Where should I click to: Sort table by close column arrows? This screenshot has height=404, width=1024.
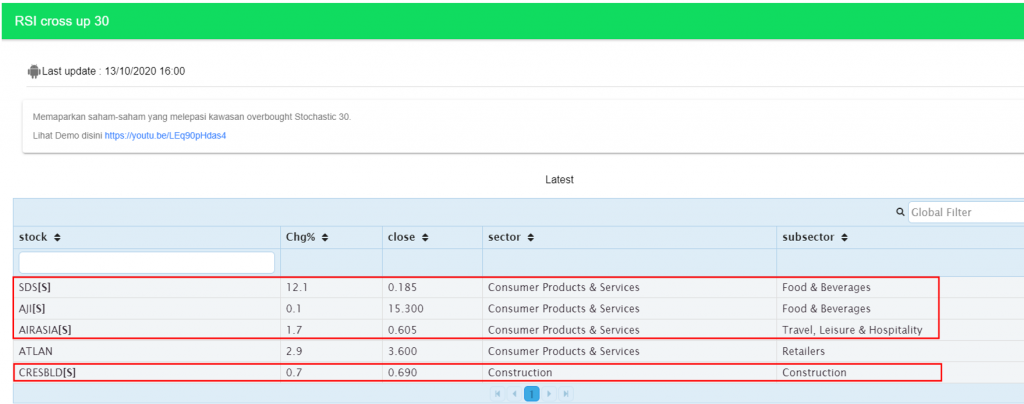[425, 238]
